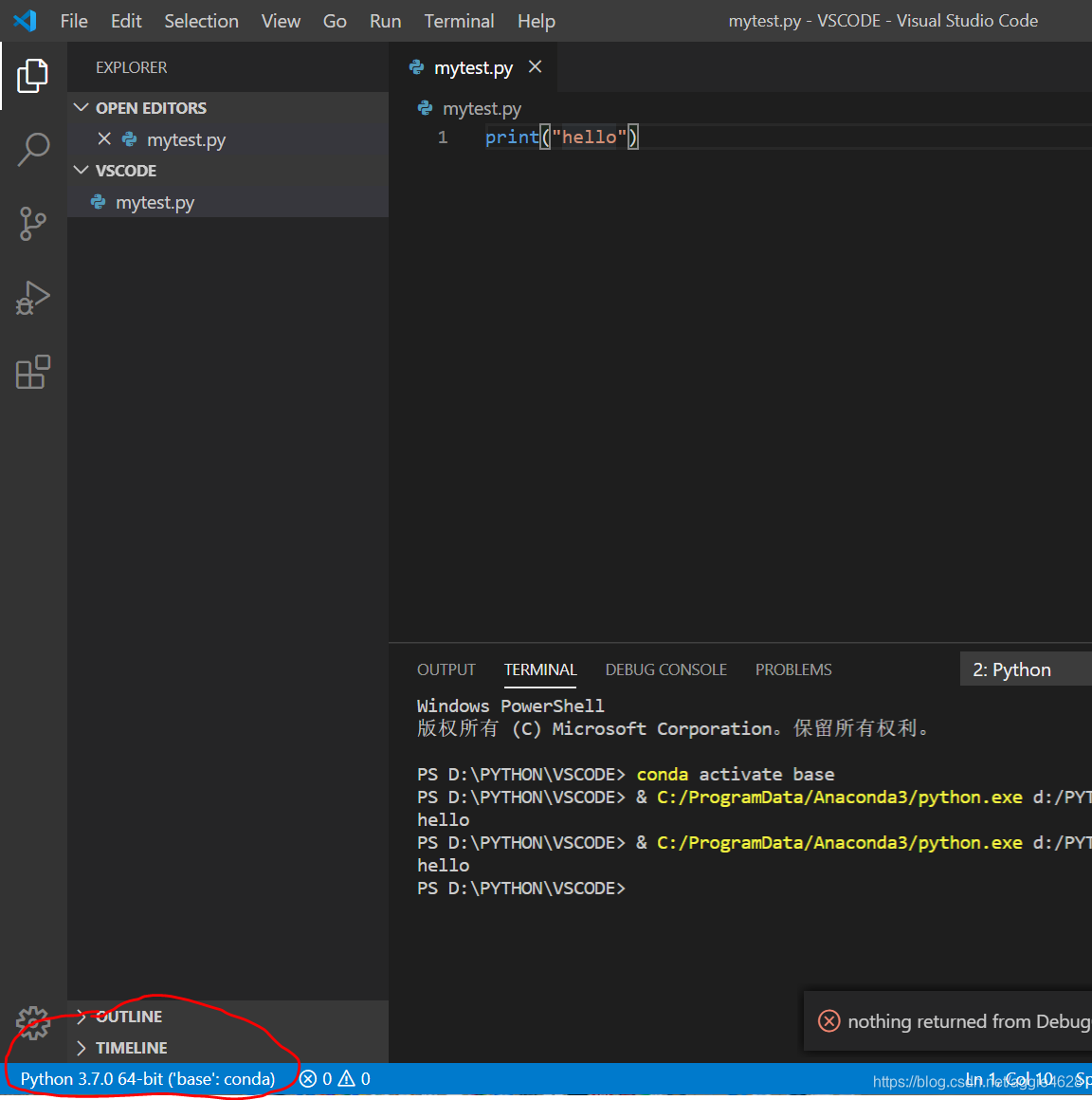Click mytest.py breadcrumb above the editor
1092x1100 pixels.
coord(482,109)
